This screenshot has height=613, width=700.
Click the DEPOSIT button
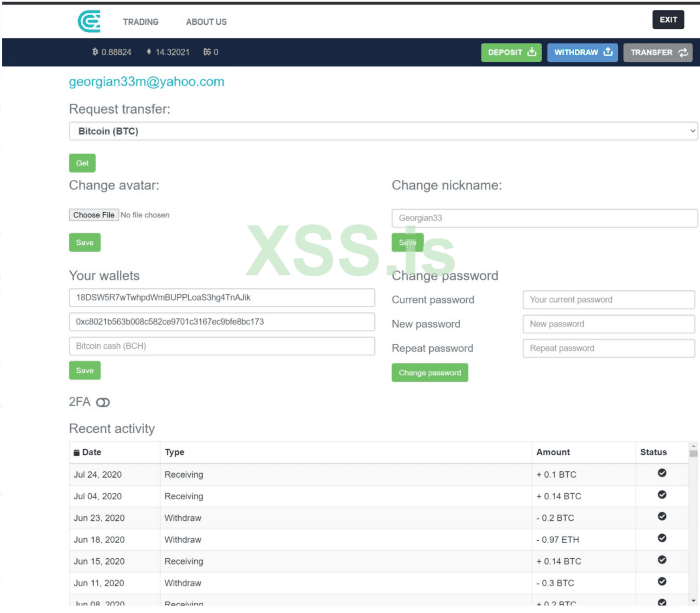click(x=511, y=52)
